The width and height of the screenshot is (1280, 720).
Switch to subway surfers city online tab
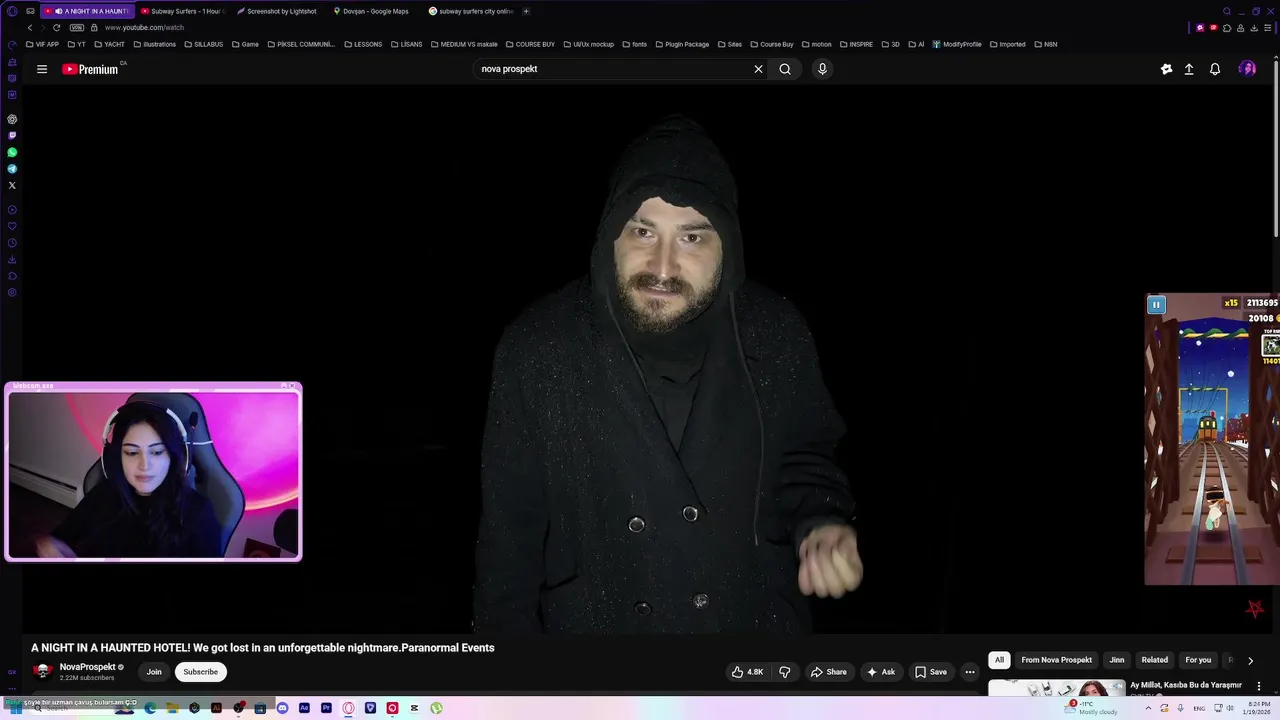tap(470, 11)
